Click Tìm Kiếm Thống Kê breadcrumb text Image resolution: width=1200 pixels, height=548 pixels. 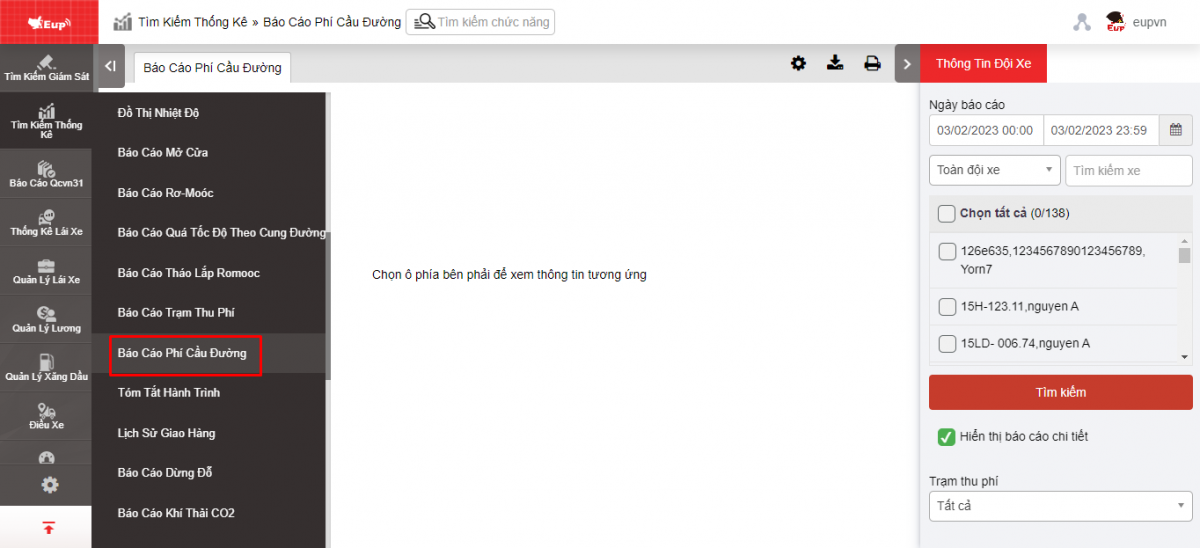click(193, 21)
